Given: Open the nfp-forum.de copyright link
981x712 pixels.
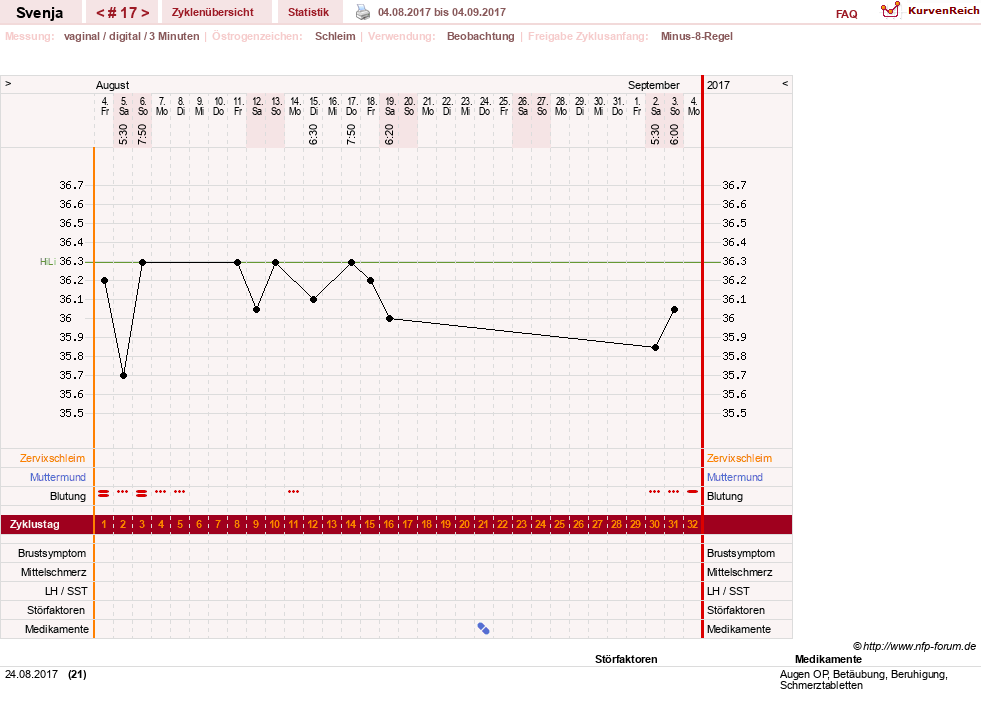Looking at the screenshot, I should [914, 646].
